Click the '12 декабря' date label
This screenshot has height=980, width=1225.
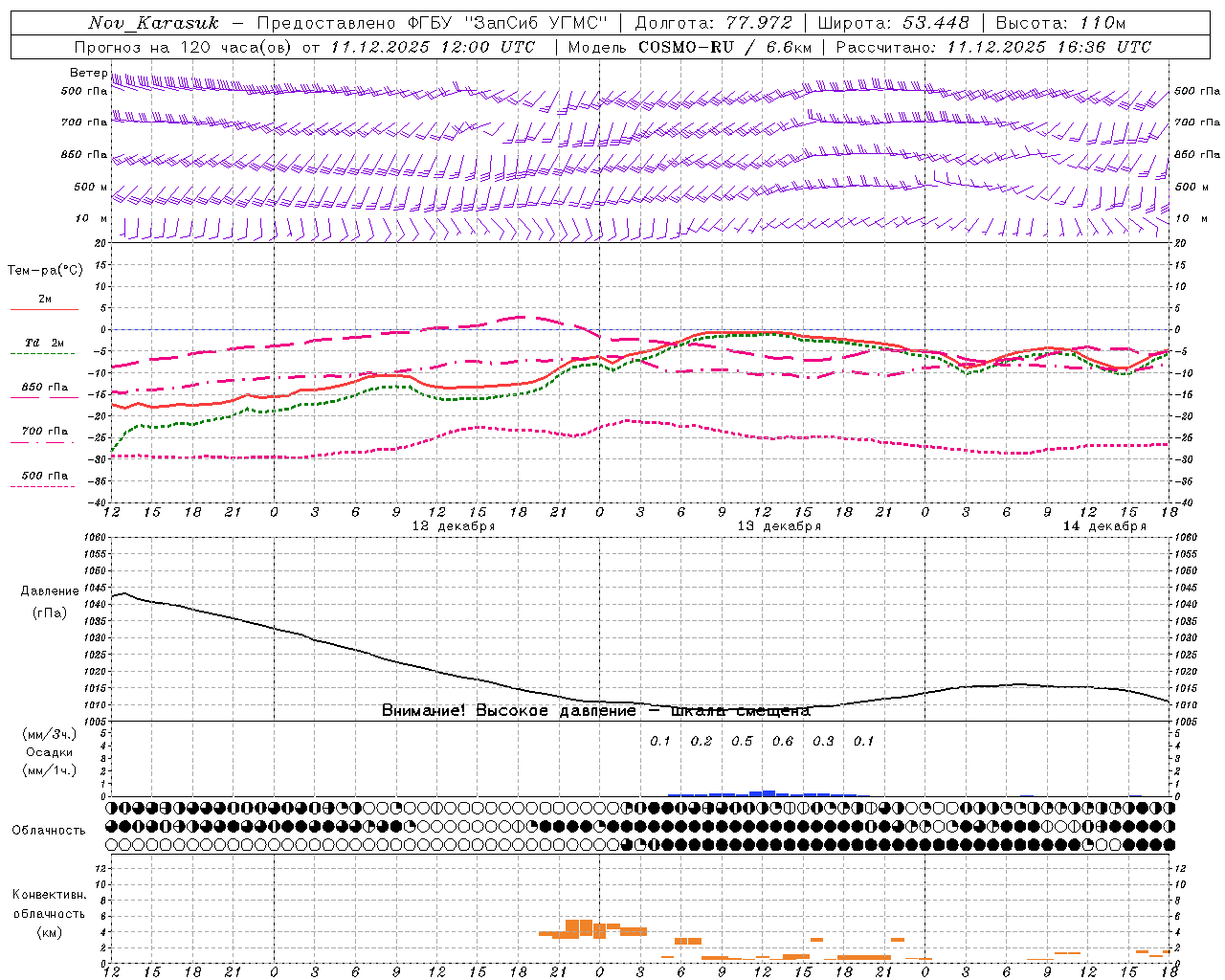[x=453, y=526]
